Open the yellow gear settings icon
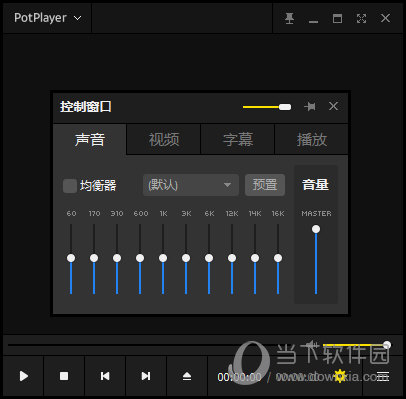 click(x=340, y=376)
